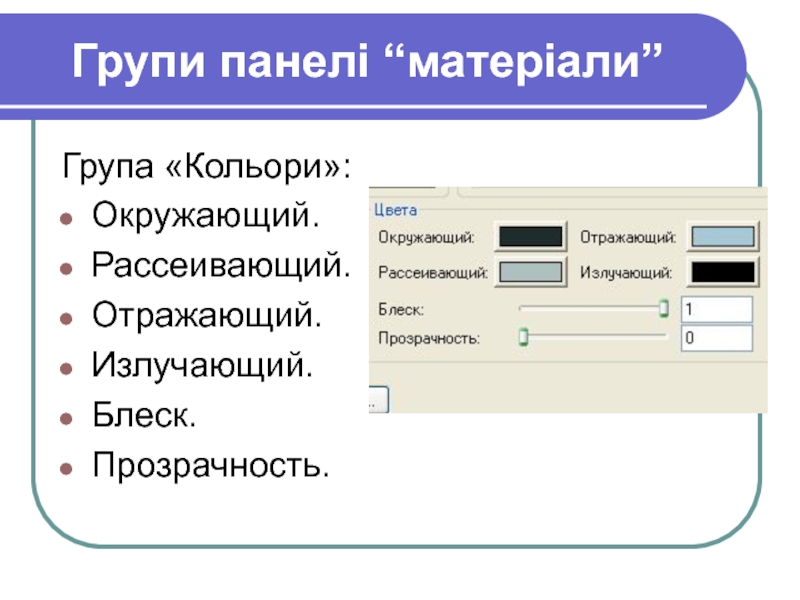The height and width of the screenshot is (600, 800).
Task: Select the "Прозрачность." bullet item
Action: [210, 465]
